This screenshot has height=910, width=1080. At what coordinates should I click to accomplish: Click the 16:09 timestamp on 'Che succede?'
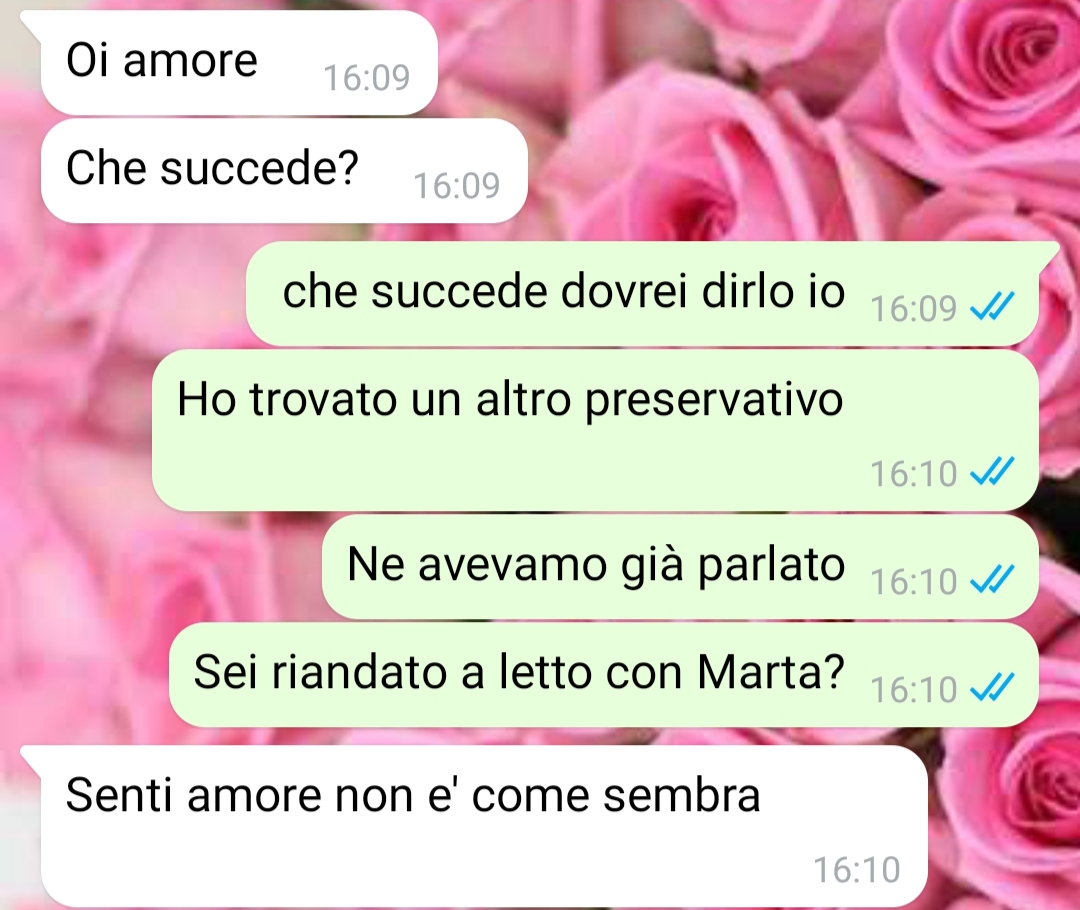[x=457, y=185]
